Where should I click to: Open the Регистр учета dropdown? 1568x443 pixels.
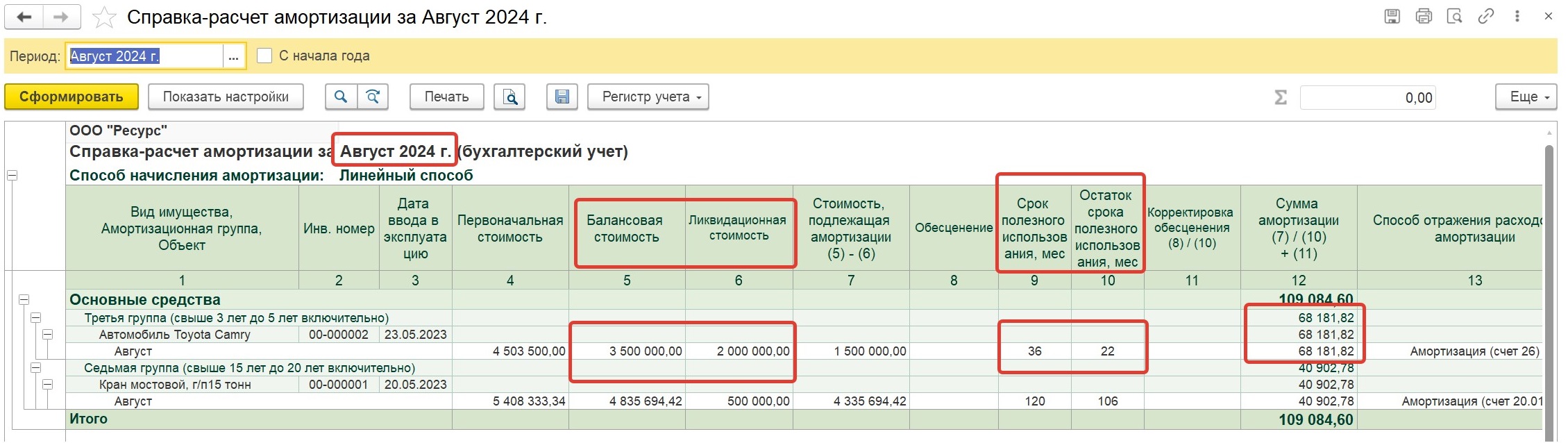pyautogui.click(x=648, y=97)
